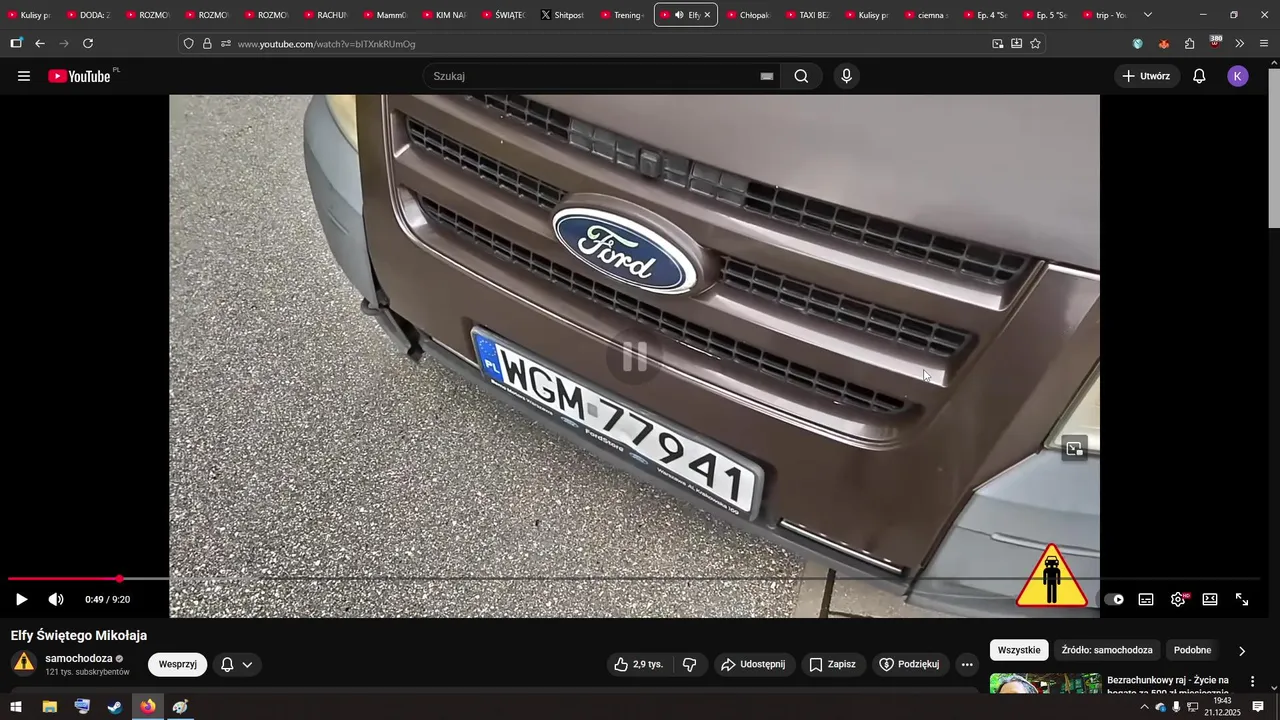
Task: Open more actions three-dot menu
Action: (x=966, y=664)
